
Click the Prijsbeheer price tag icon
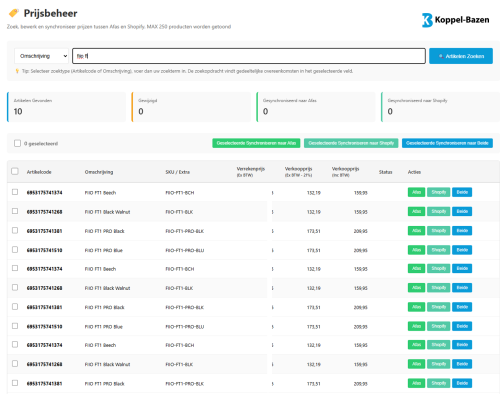14,13
